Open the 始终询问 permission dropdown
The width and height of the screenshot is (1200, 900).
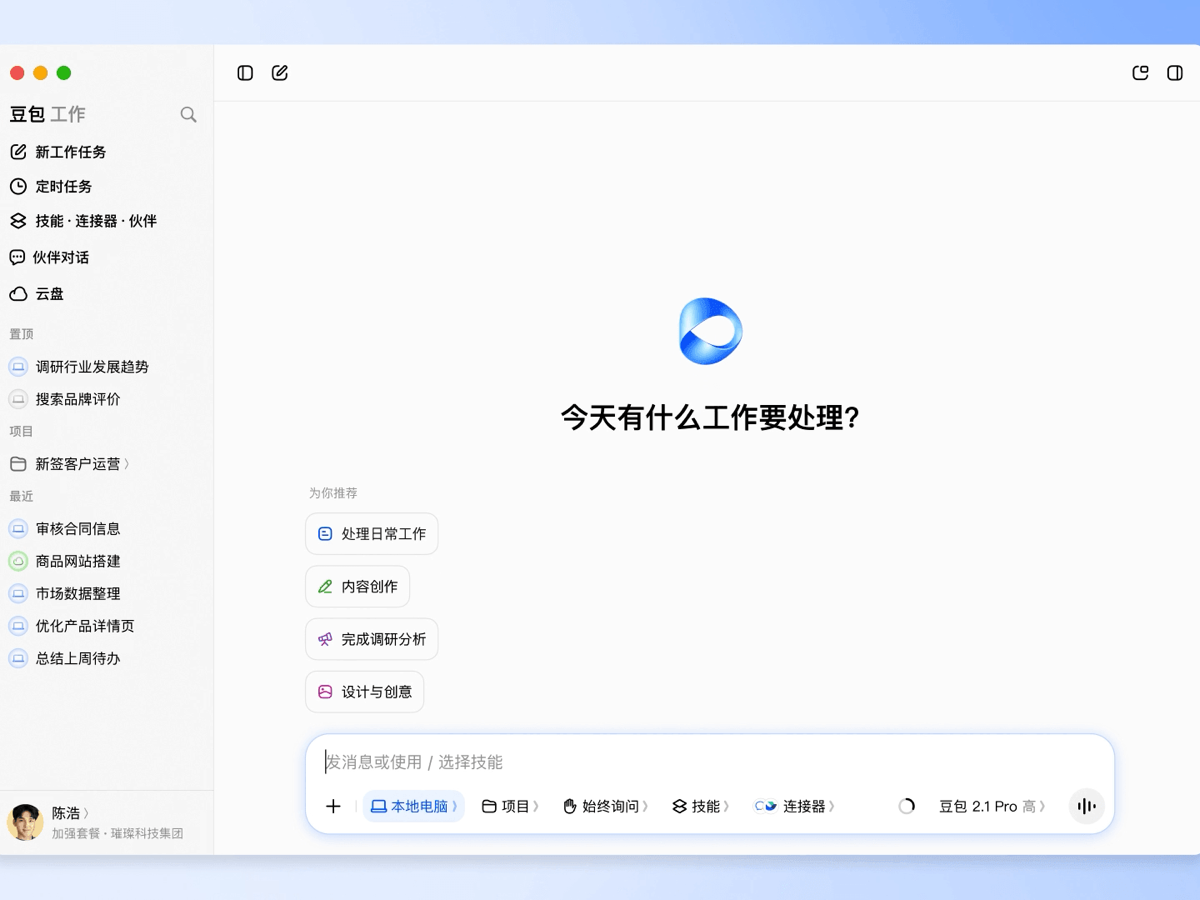click(x=605, y=806)
